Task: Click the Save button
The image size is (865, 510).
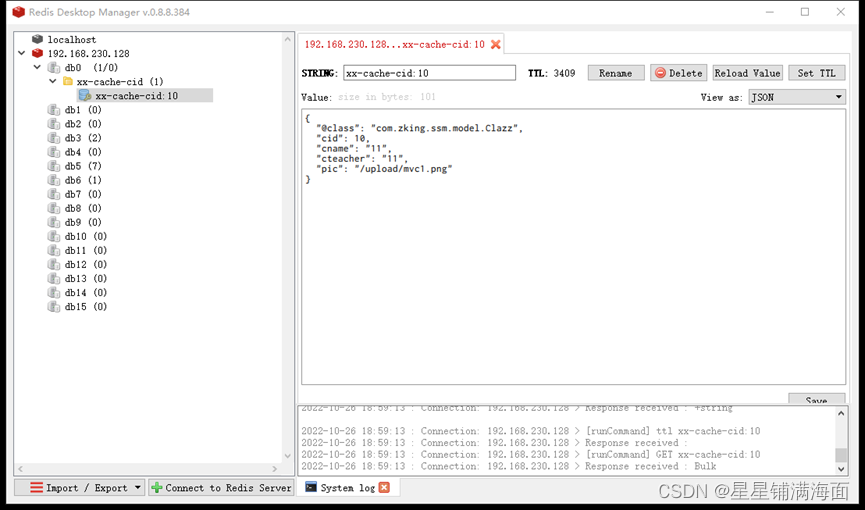Action: point(816,399)
